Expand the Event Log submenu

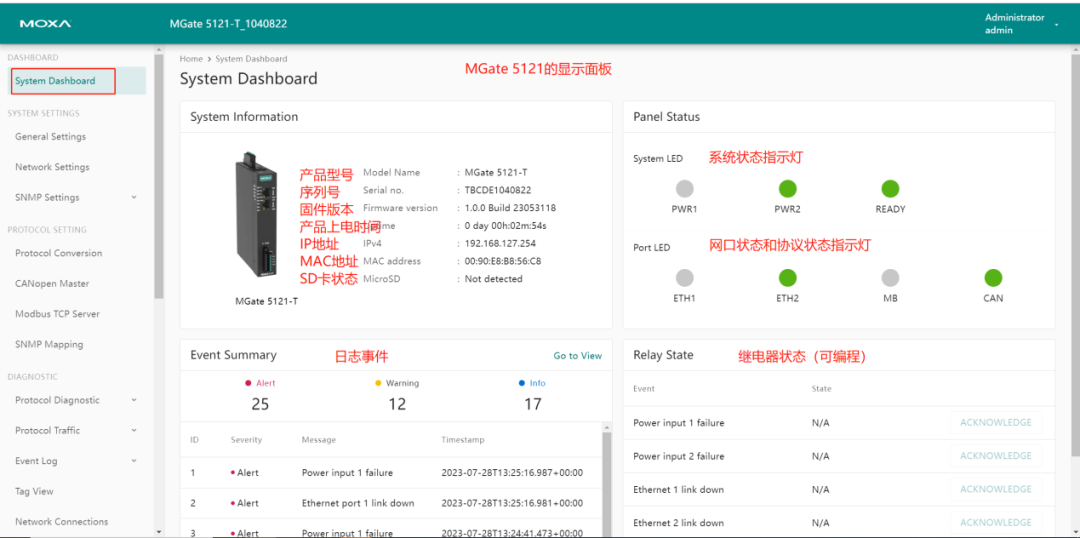(x=134, y=460)
